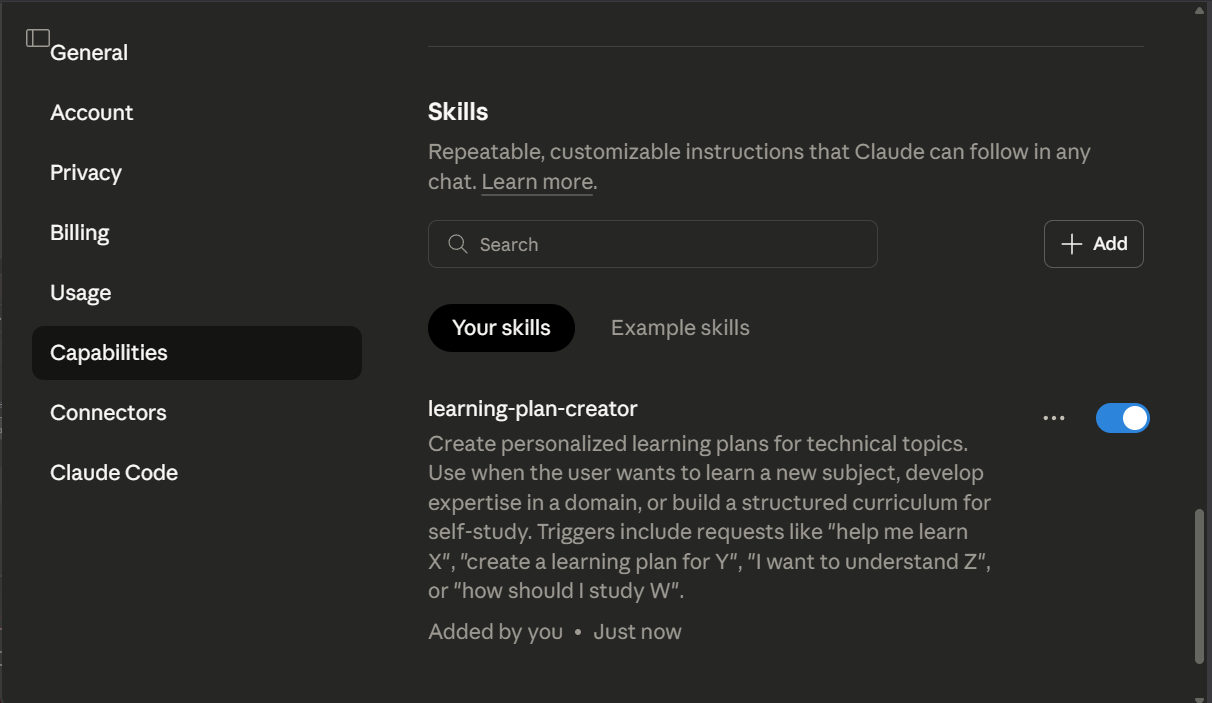Click the scrollbar down arrow
Screen dimensions: 1212x703
1200,697
